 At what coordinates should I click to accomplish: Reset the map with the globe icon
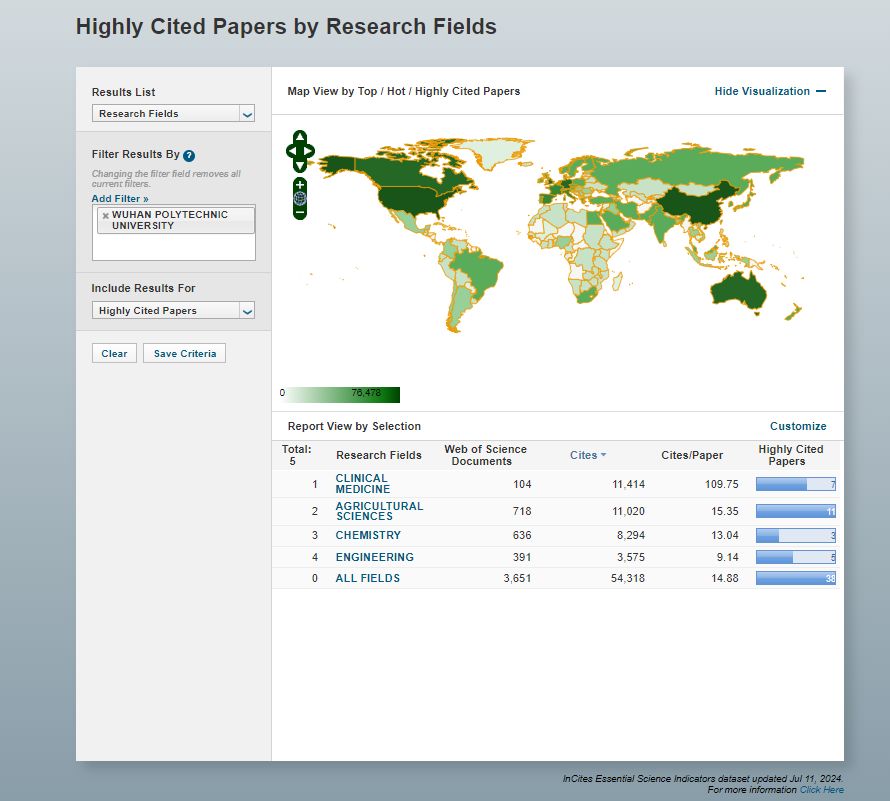click(x=300, y=198)
